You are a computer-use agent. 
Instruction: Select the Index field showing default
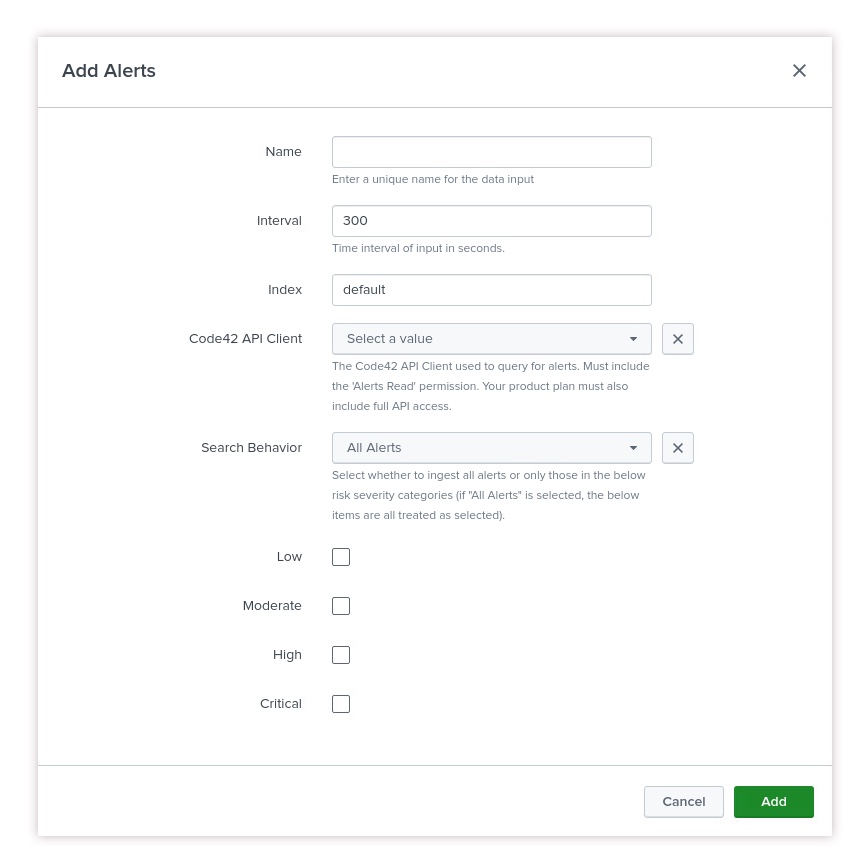[x=492, y=289]
